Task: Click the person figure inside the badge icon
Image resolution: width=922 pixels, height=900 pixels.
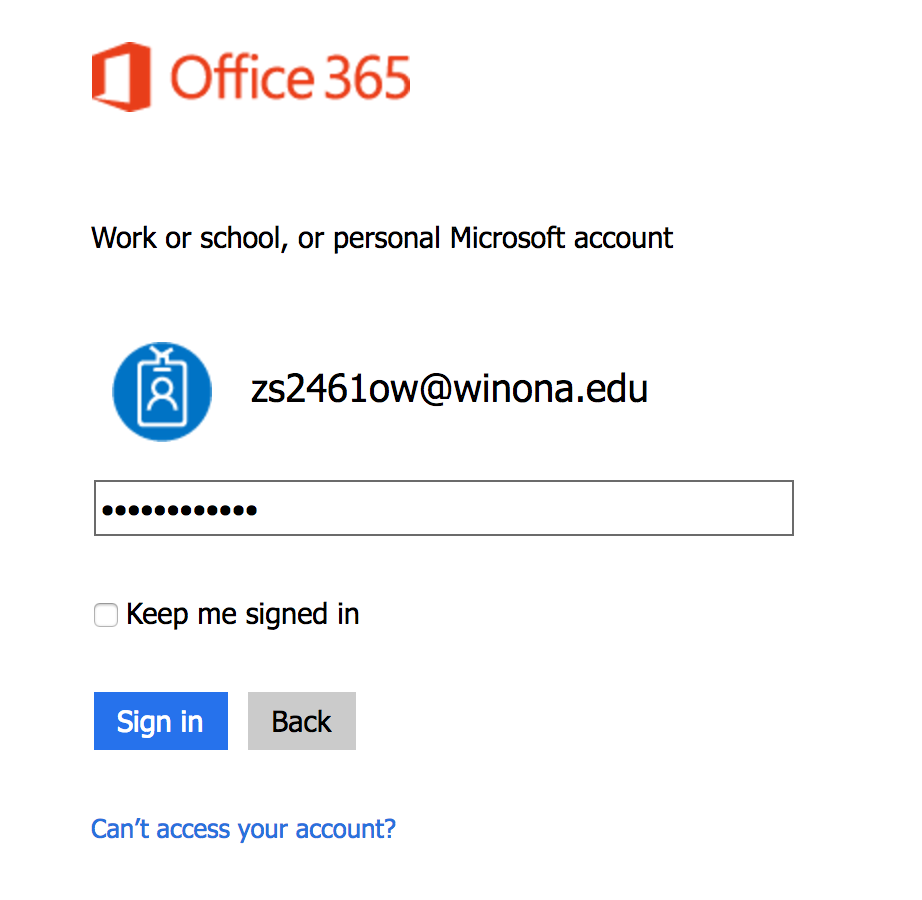Action: pyautogui.click(x=162, y=397)
